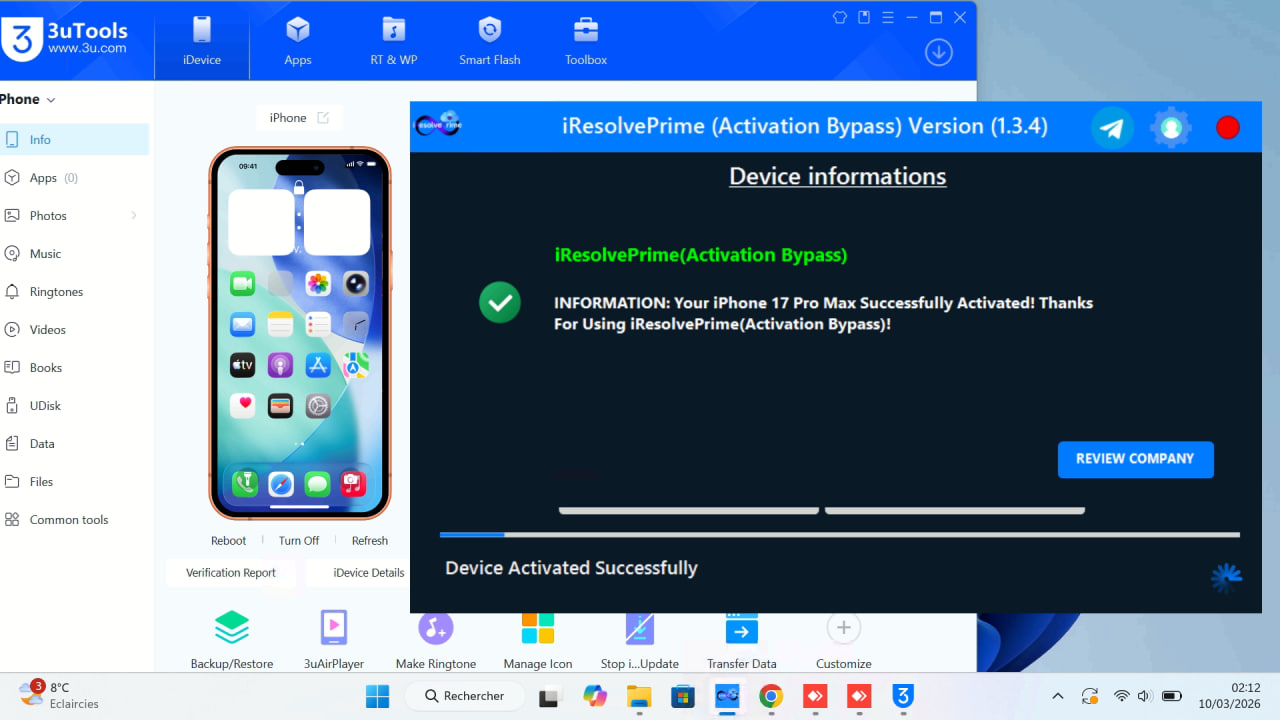Viewport: 1280px width, 720px height.
Task: Show hidden icons in the system tray
Action: tap(1058, 696)
